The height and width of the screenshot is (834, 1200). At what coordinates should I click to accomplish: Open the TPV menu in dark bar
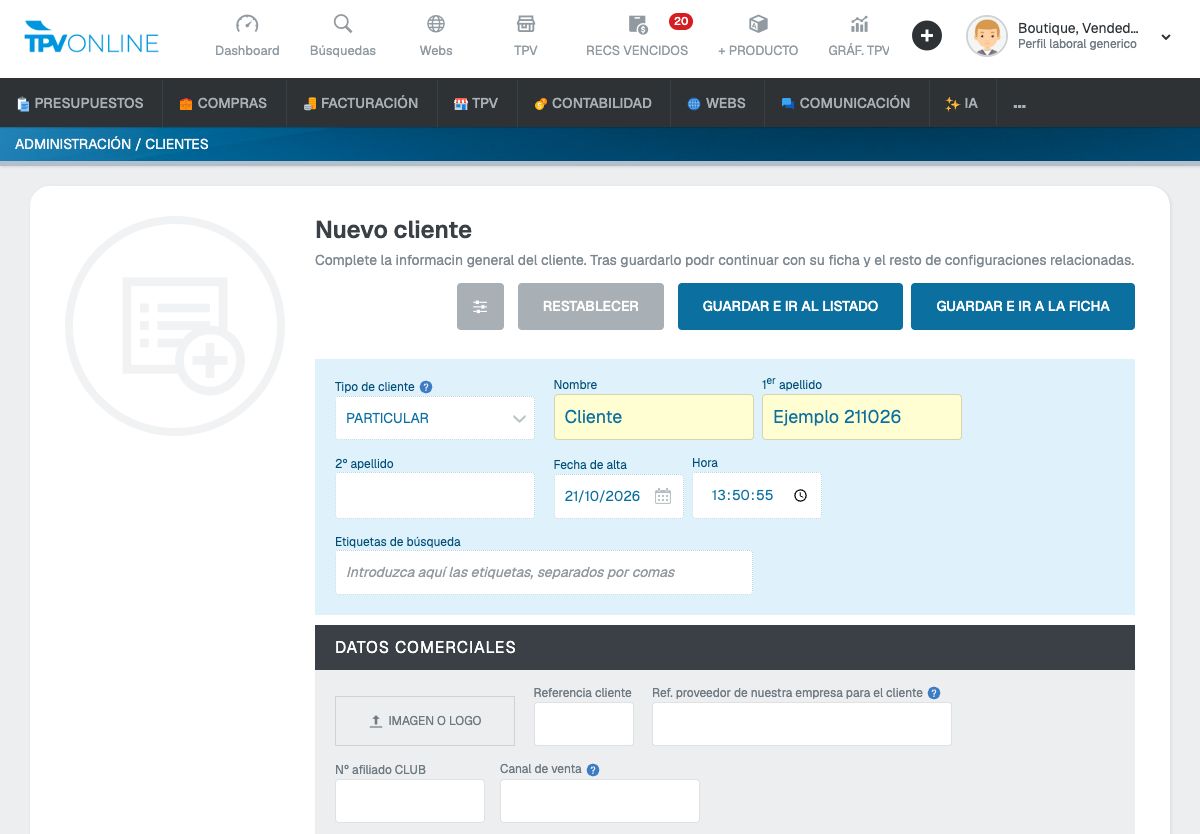coord(476,103)
